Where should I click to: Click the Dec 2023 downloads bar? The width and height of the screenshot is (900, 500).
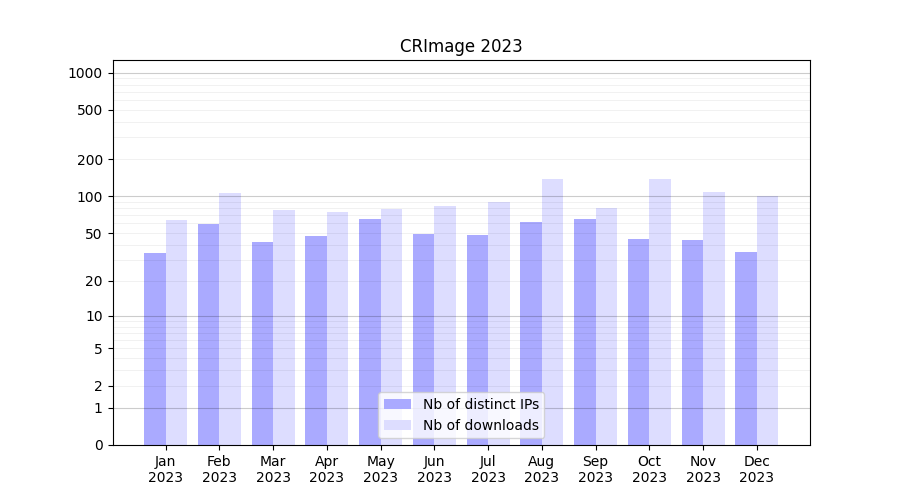pyautogui.click(x=767, y=320)
